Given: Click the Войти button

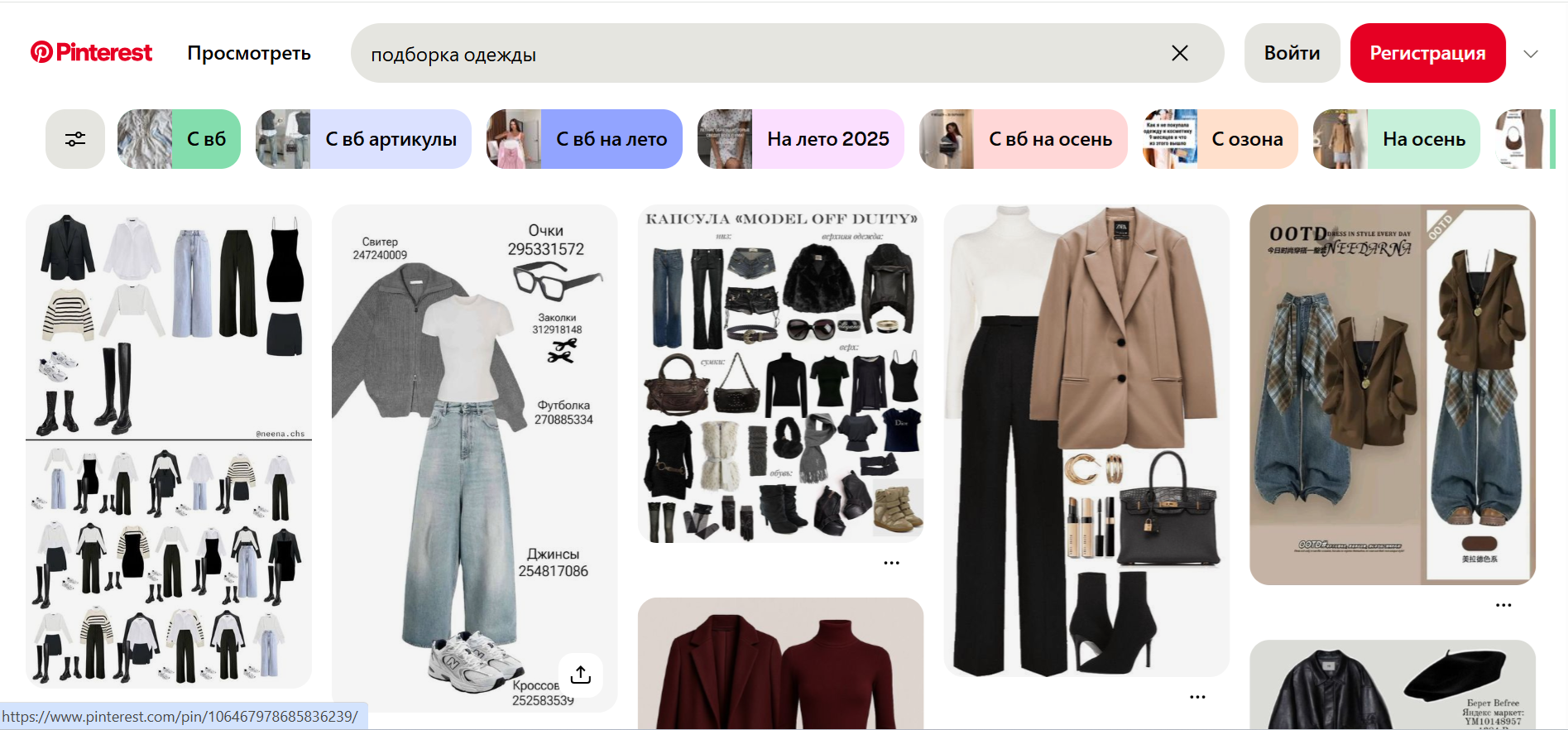Looking at the screenshot, I should pos(1292,53).
